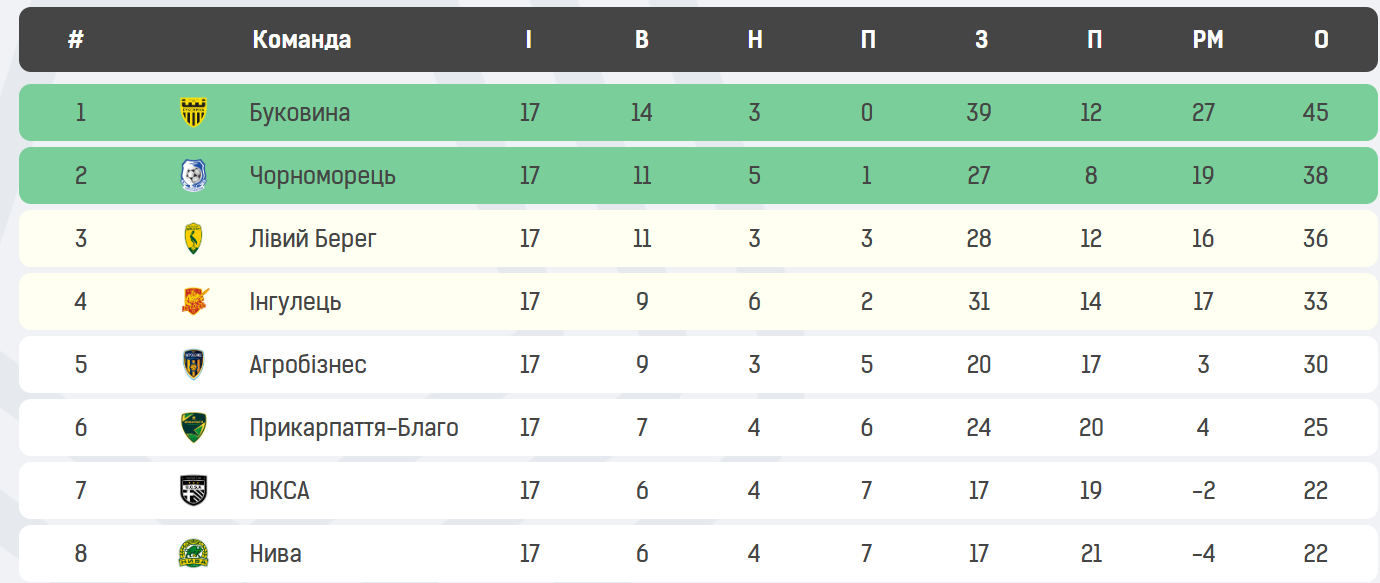The width and height of the screenshot is (1380, 583).
Task: Click the Агробізнес club badge
Action: [193, 364]
